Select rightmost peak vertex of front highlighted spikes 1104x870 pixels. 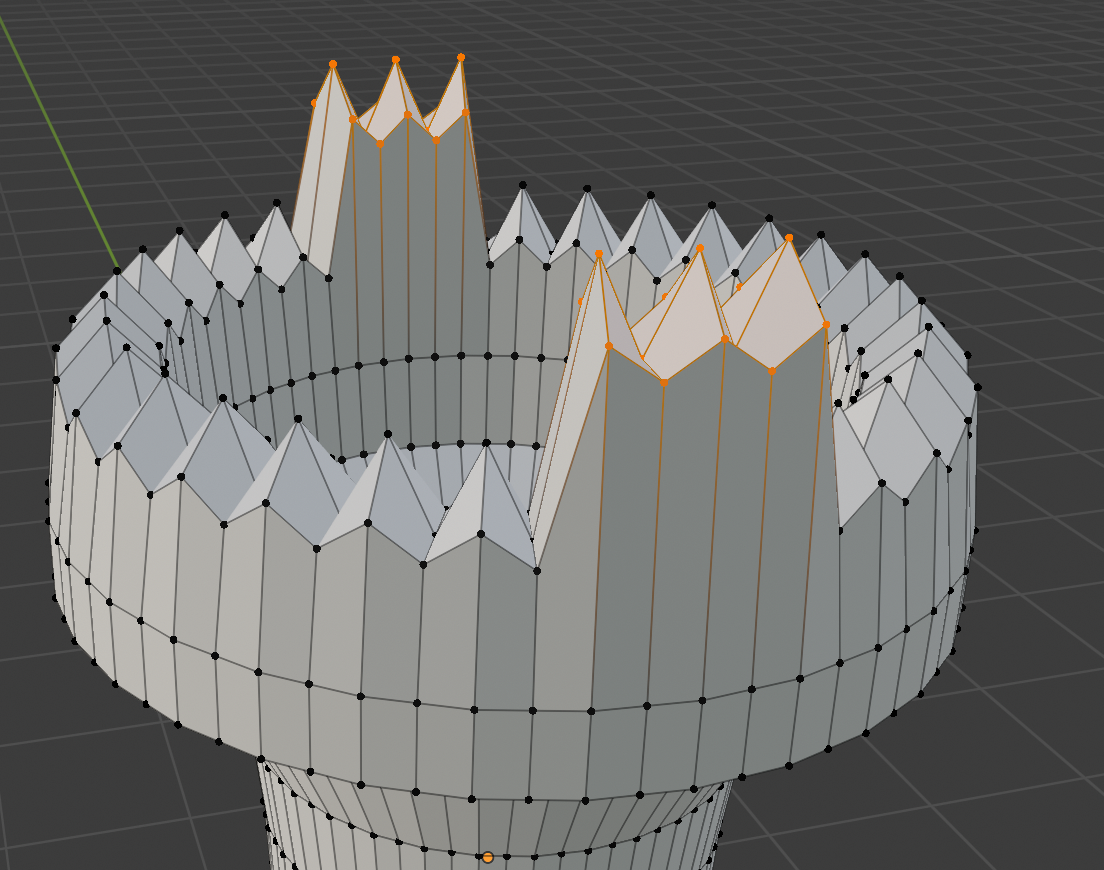point(789,238)
